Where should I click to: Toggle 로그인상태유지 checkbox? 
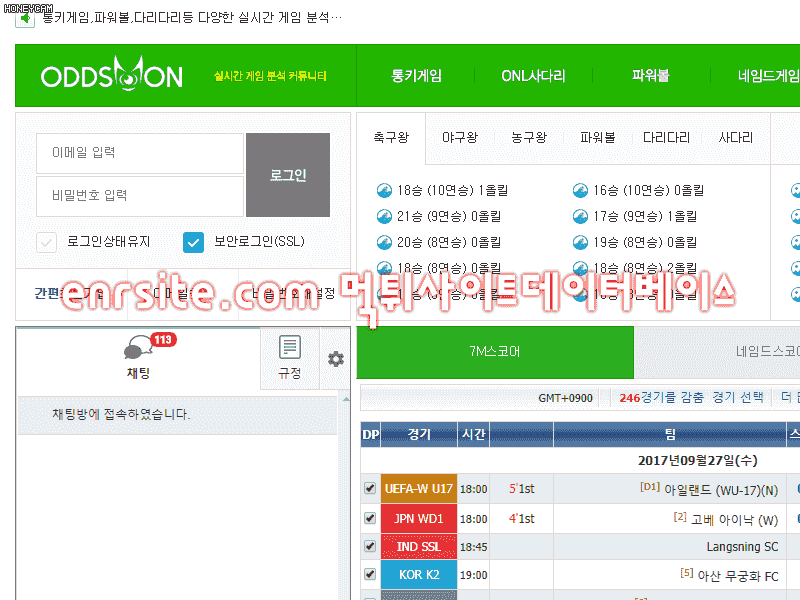point(46,242)
